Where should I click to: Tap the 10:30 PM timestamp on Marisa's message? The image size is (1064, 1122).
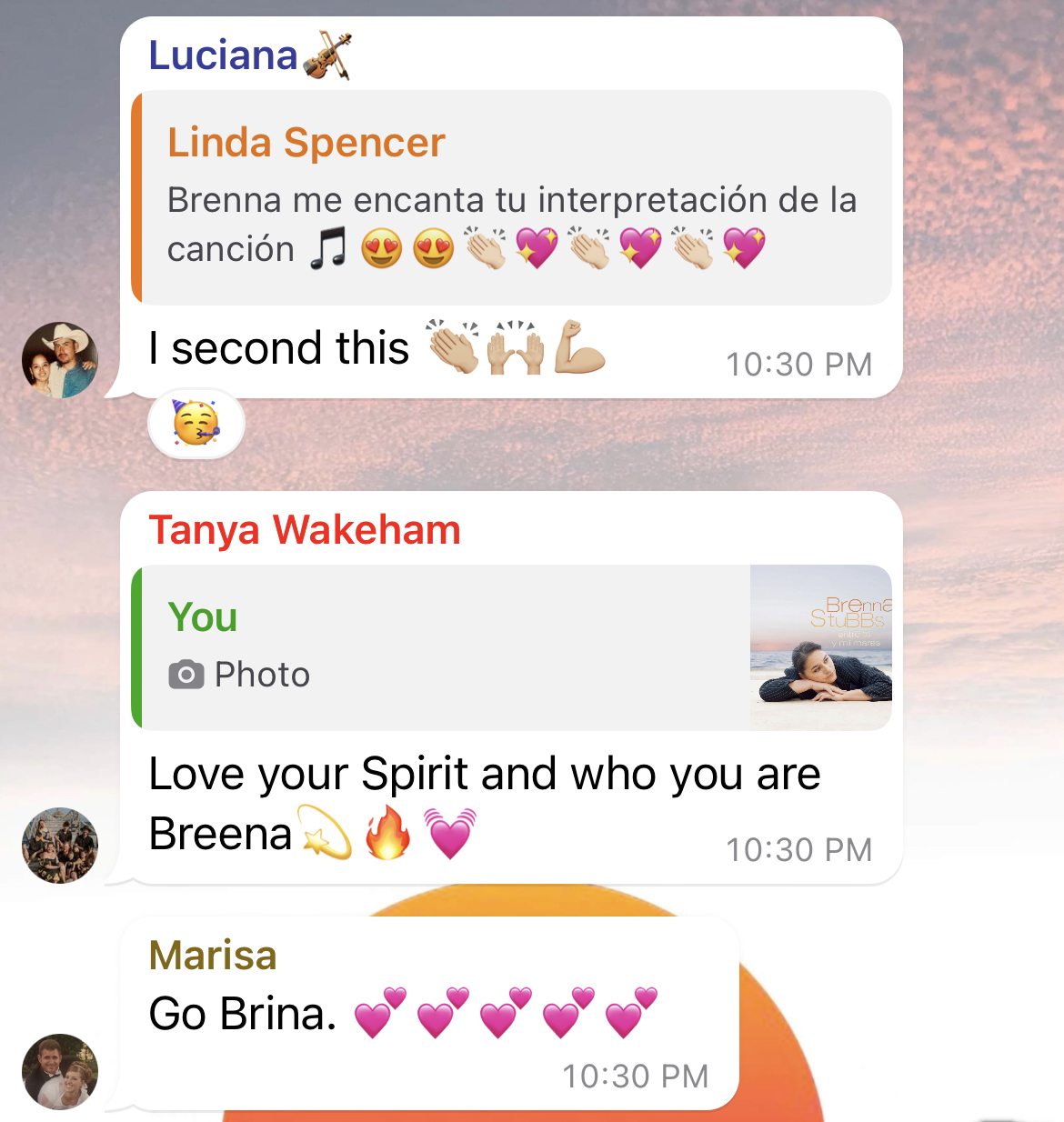(635, 1077)
